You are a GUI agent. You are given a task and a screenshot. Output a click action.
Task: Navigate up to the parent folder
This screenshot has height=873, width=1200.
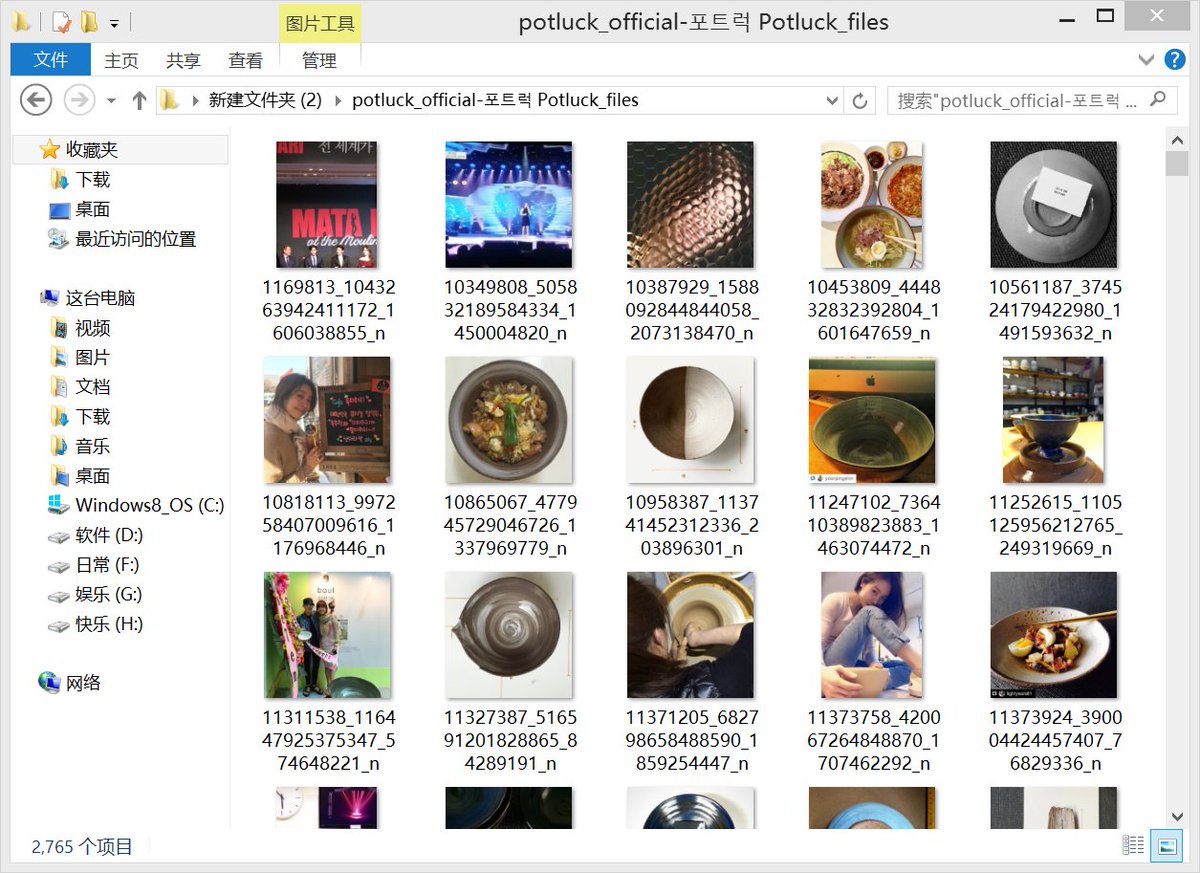[140, 100]
